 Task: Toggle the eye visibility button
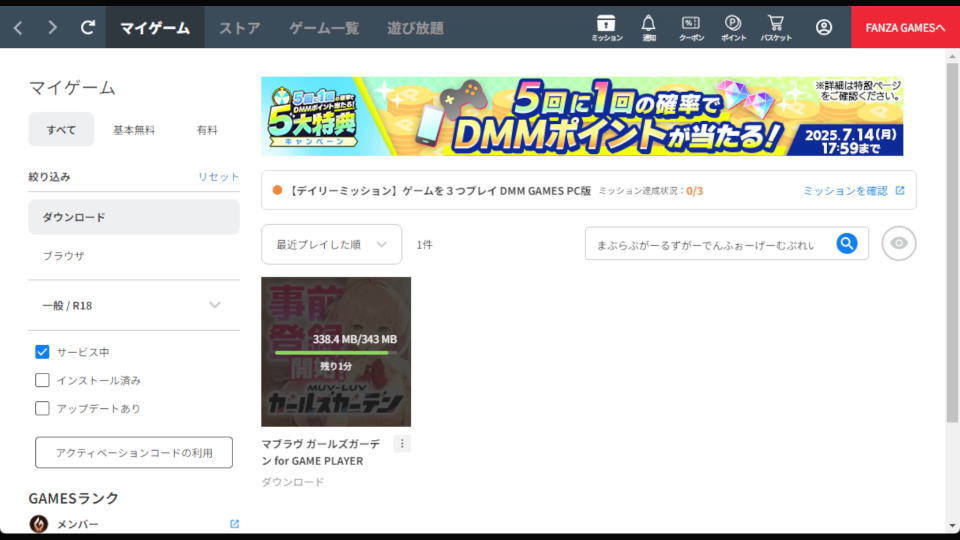coord(899,243)
